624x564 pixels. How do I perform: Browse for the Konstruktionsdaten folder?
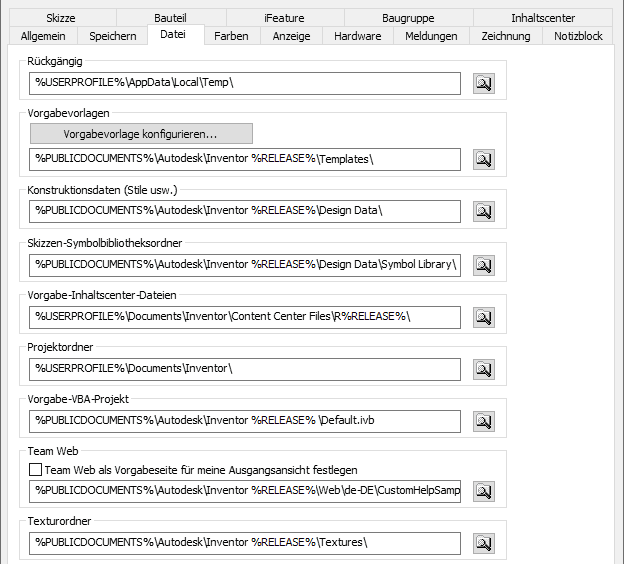coord(484,211)
